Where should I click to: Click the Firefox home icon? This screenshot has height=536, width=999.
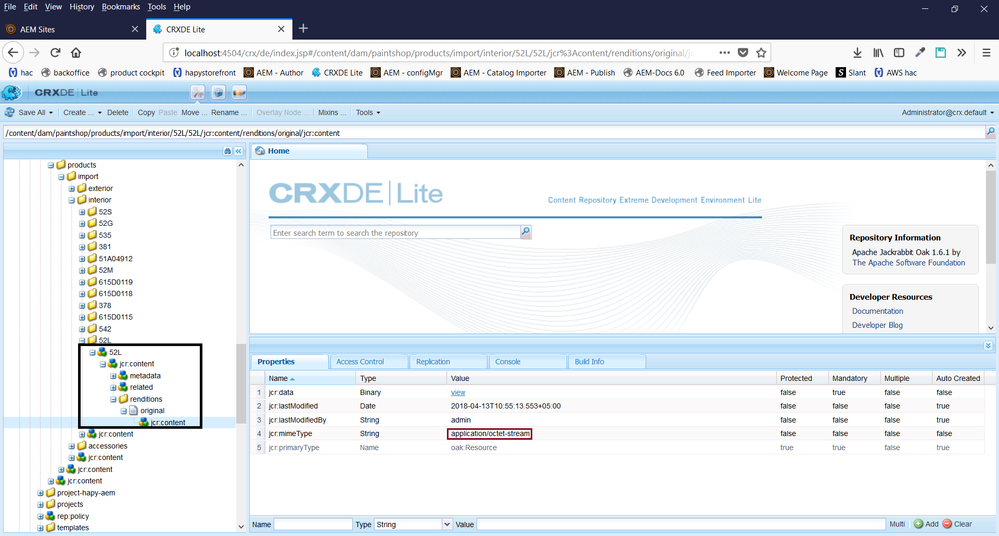76,53
